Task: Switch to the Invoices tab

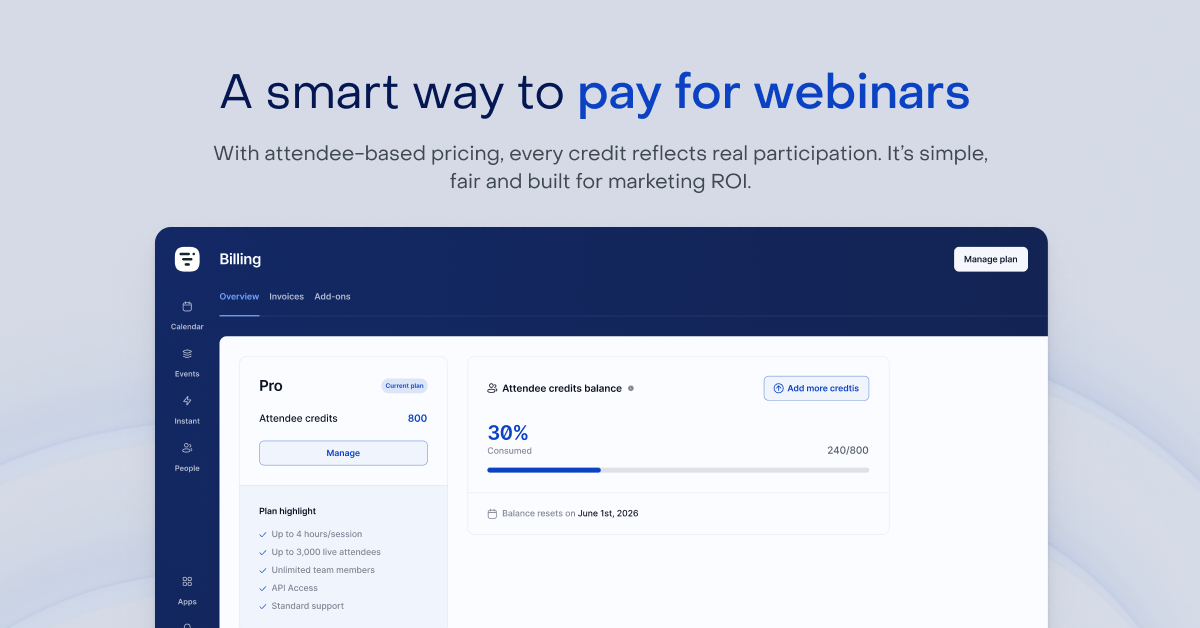Action: coord(286,297)
